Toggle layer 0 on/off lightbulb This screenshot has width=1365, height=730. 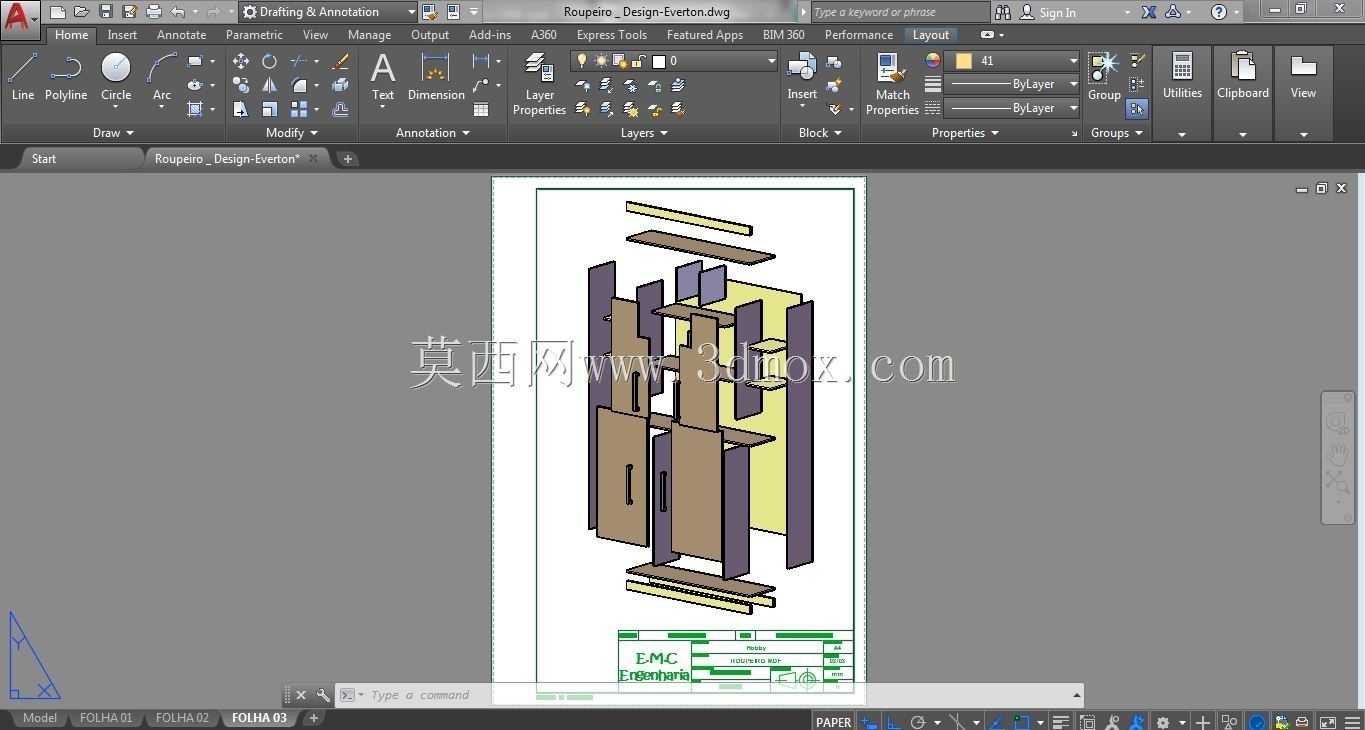click(x=583, y=61)
